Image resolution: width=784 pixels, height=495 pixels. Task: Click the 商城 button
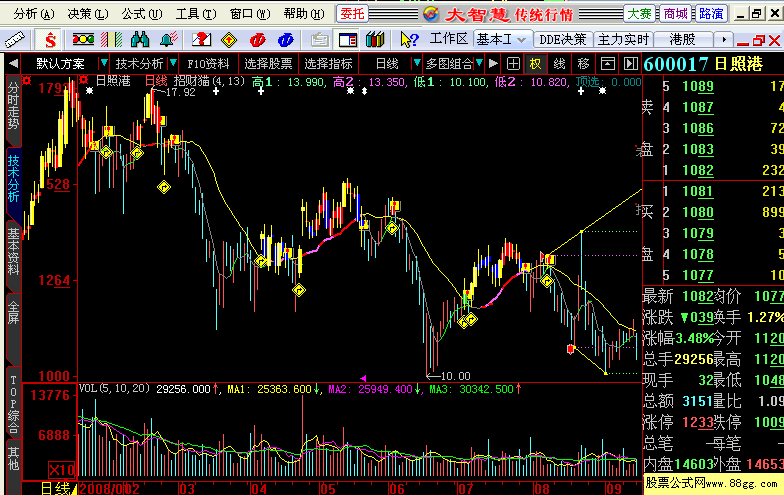point(676,14)
